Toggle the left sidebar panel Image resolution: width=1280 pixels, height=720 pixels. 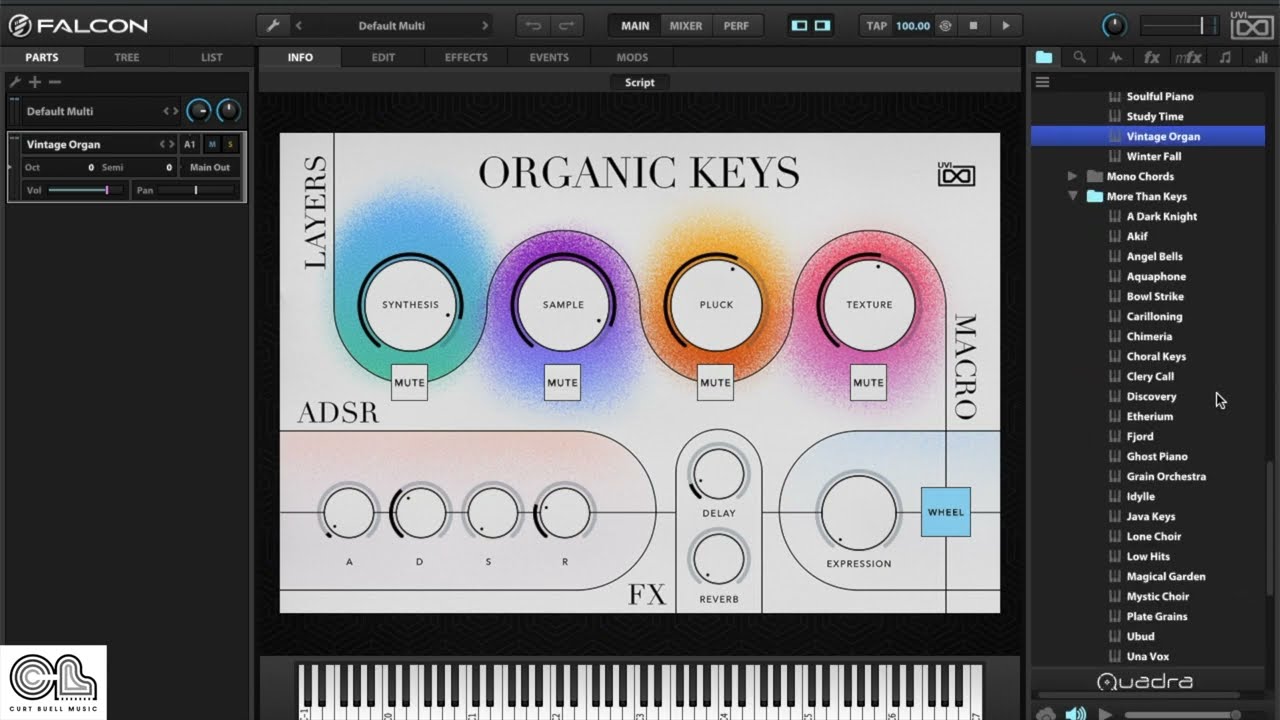[x=799, y=26]
